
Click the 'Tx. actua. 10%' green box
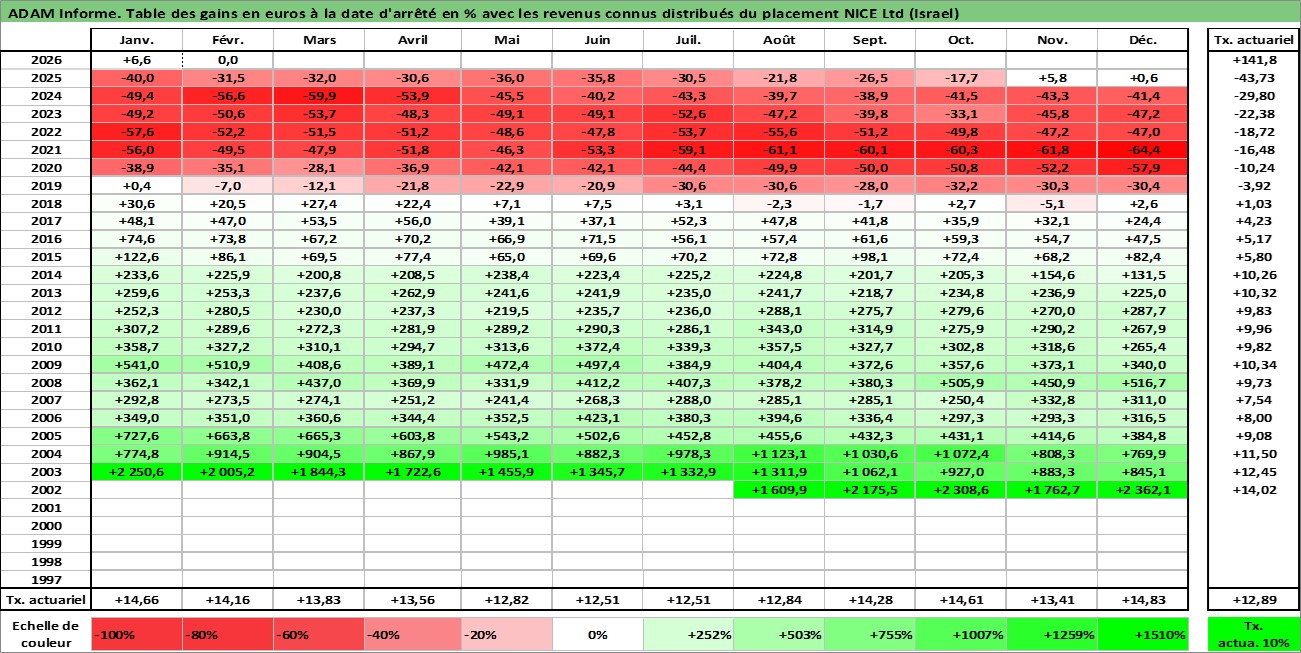(x=1253, y=634)
